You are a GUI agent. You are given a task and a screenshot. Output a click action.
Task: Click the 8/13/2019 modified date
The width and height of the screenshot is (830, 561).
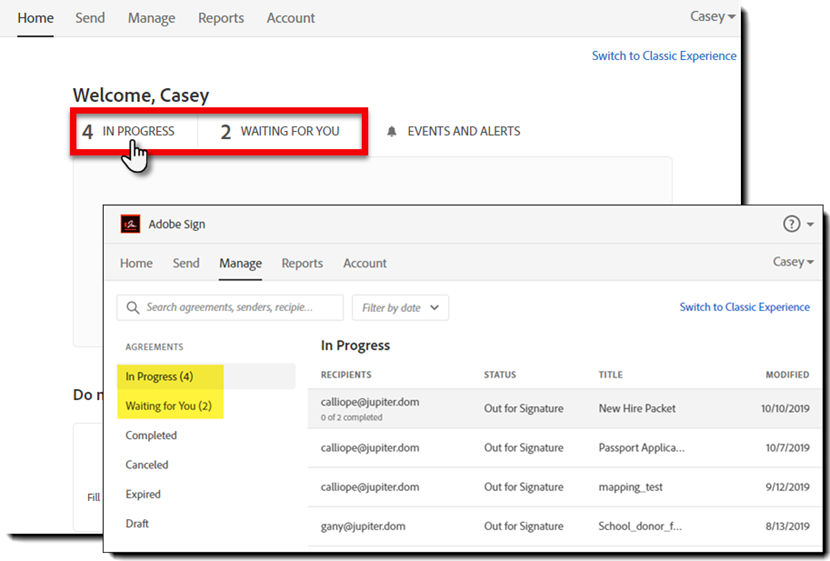pos(788,526)
